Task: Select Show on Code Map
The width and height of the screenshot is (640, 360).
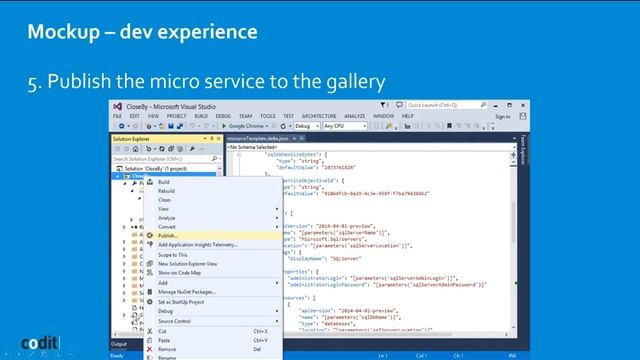Action: 213,273
